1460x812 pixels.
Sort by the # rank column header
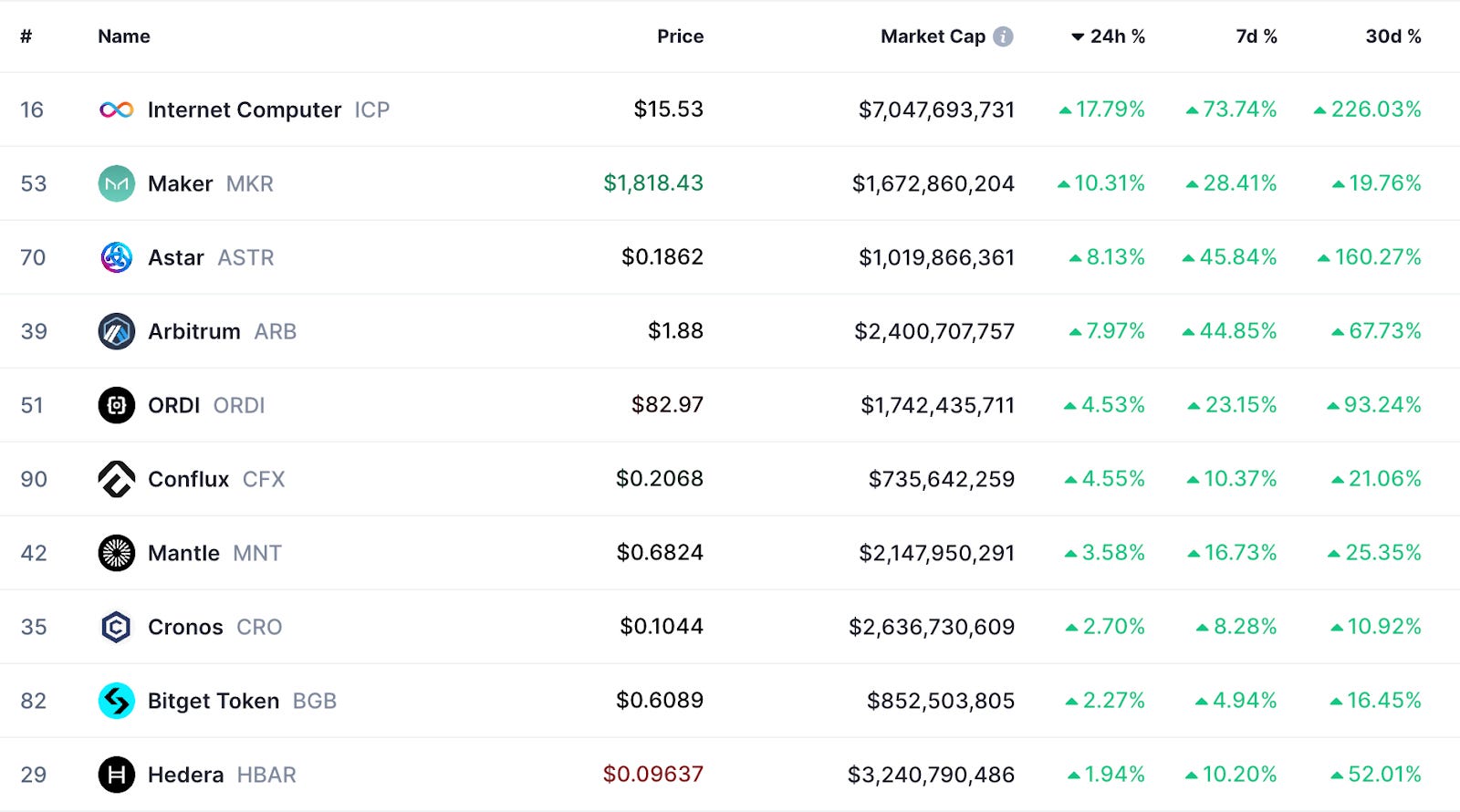click(x=26, y=36)
